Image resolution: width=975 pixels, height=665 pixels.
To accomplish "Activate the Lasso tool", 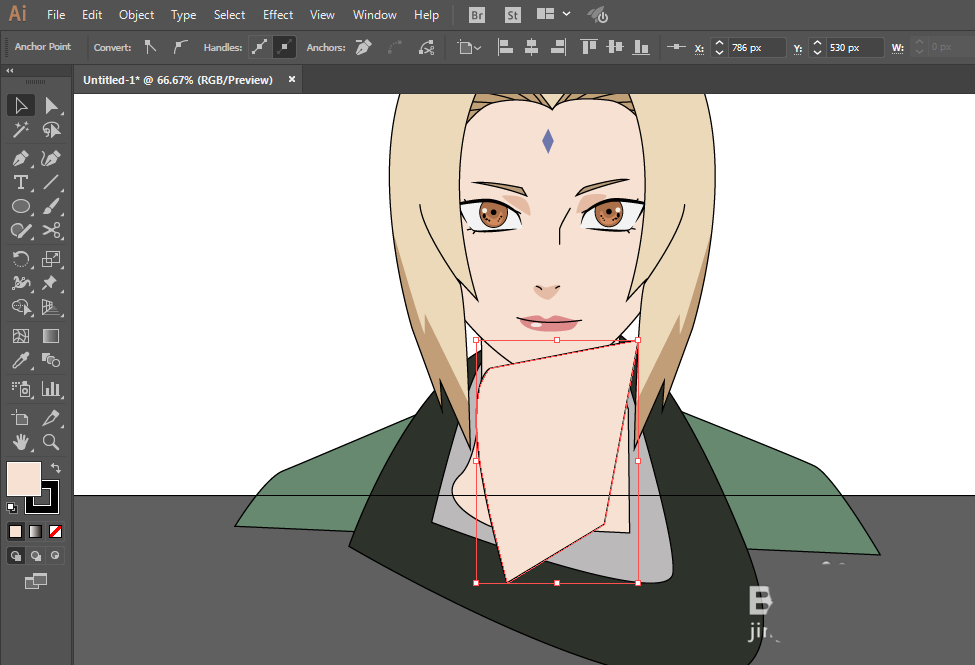I will pyautogui.click(x=51, y=129).
